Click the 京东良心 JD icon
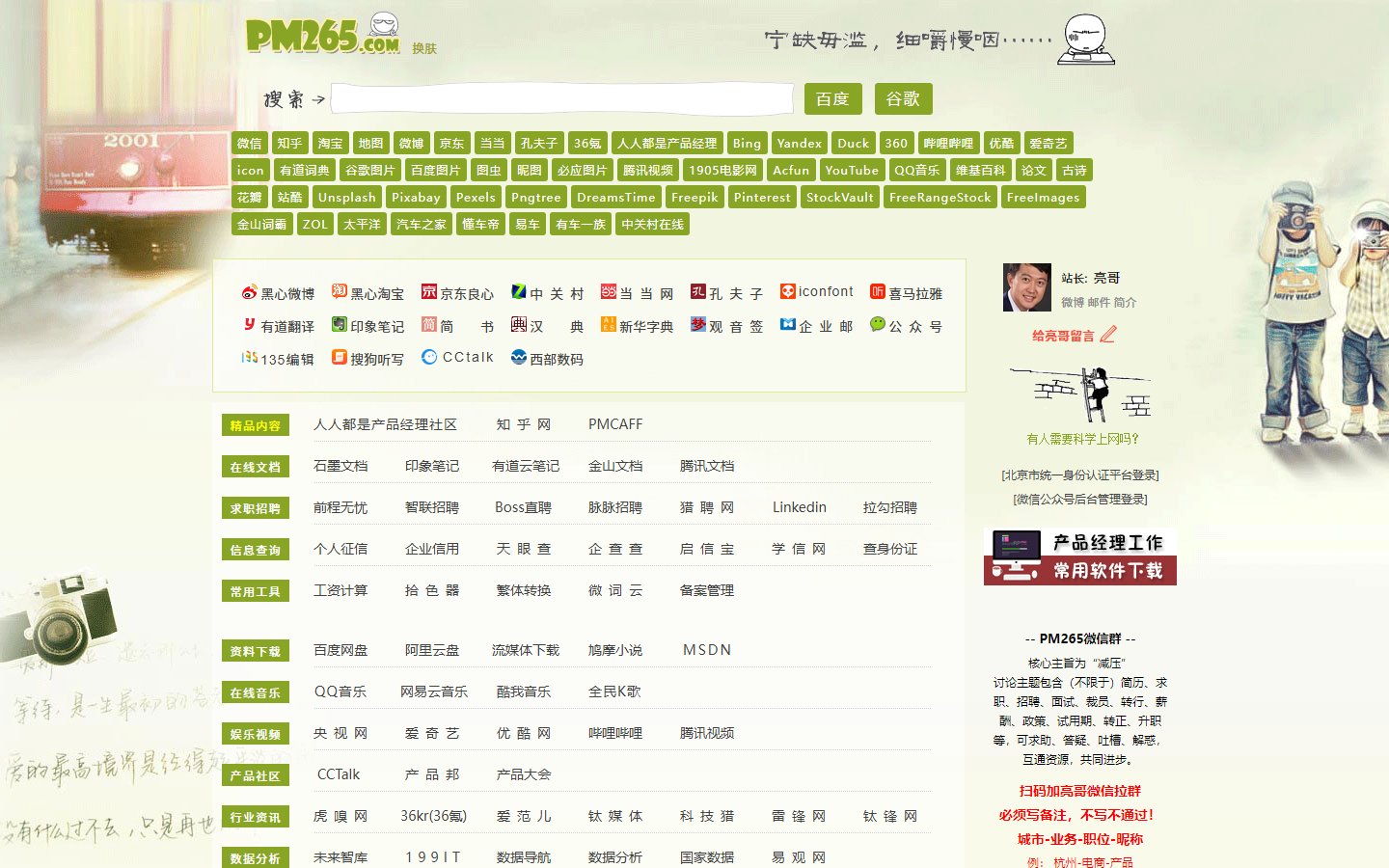 (429, 291)
